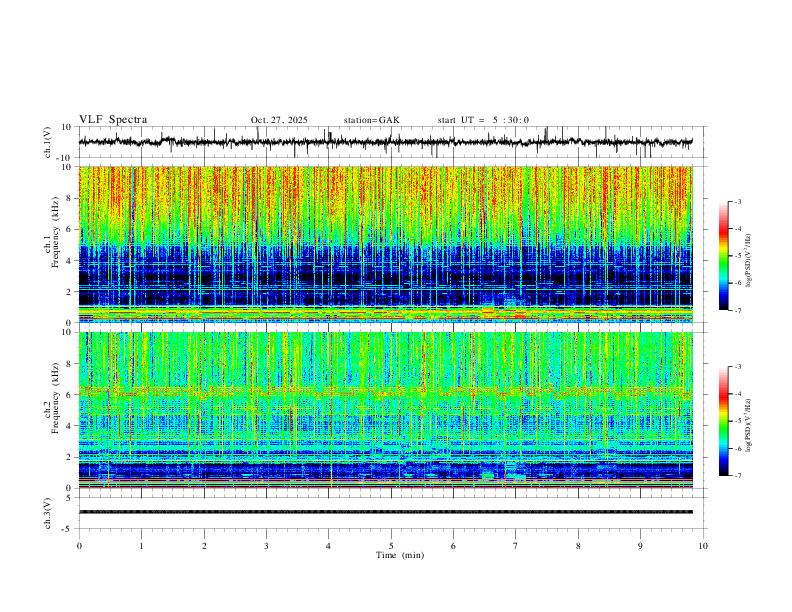Click the ch.1 PSD color scale bar
792x612 pixels.
click(724, 256)
